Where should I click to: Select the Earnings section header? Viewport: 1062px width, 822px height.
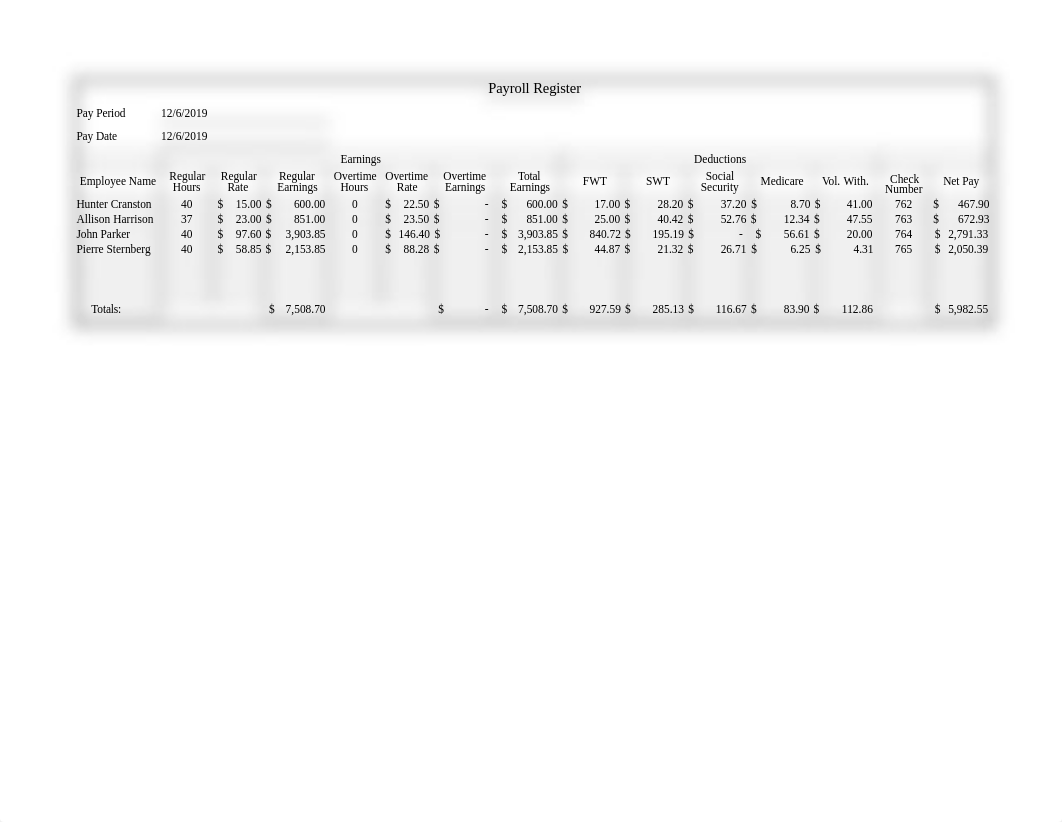[360, 159]
